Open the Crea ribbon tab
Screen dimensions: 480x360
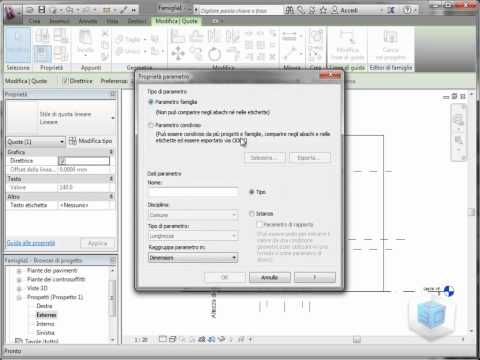pos(34,21)
